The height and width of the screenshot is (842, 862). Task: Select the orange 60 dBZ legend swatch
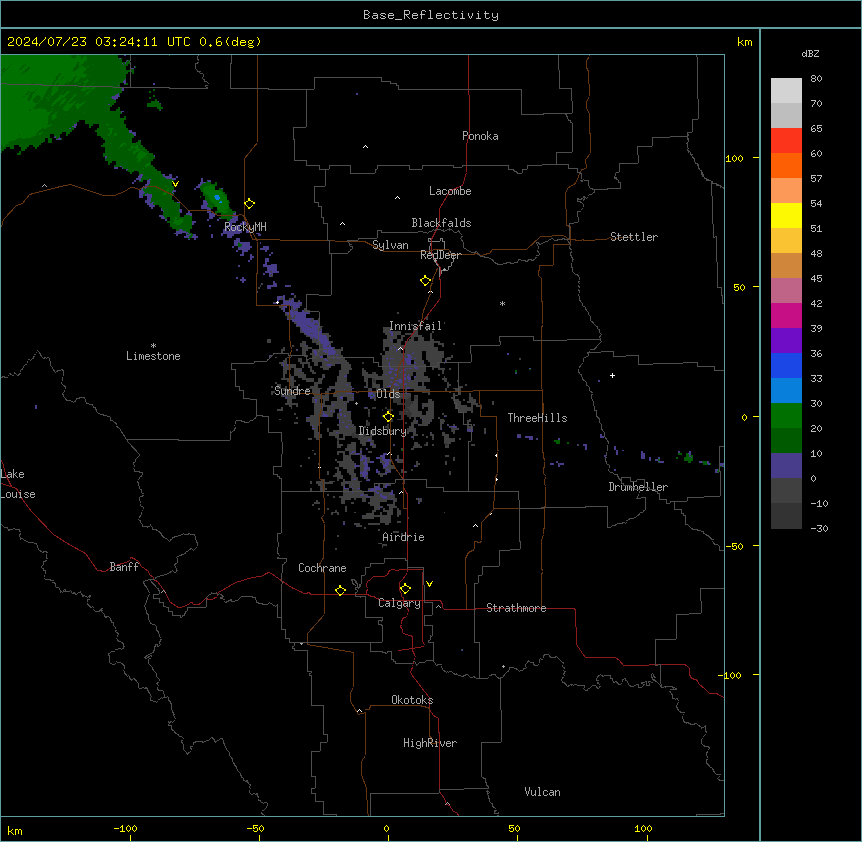tap(786, 165)
